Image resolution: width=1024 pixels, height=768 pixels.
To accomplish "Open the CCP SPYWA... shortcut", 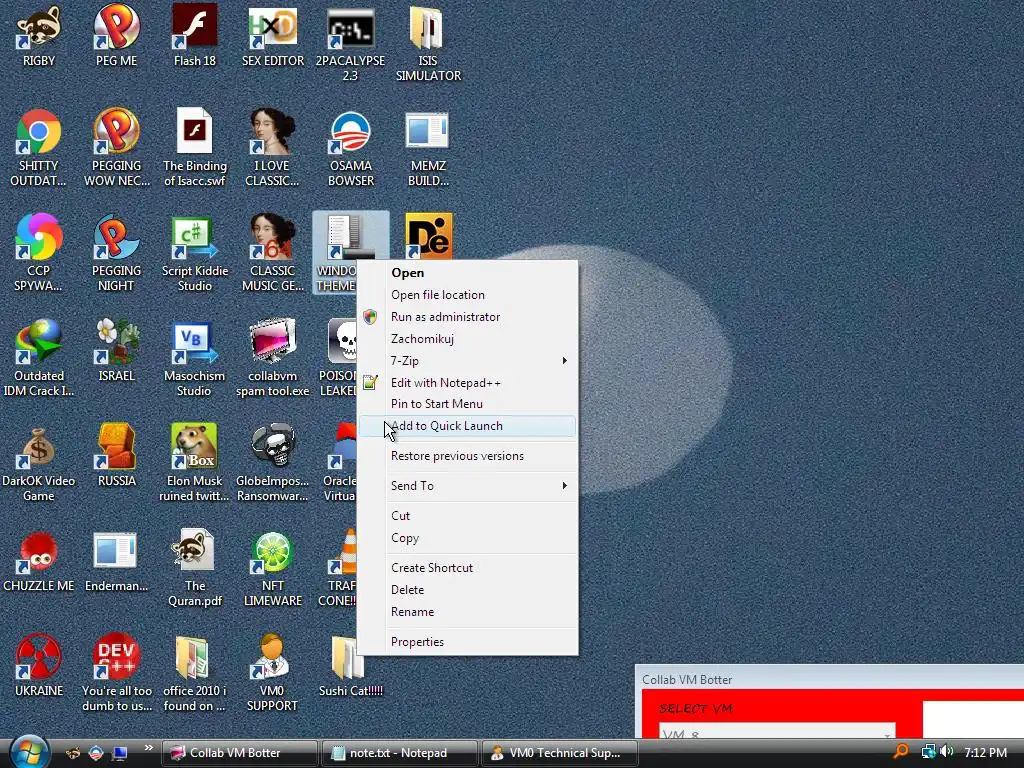I will click(x=39, y=253).
